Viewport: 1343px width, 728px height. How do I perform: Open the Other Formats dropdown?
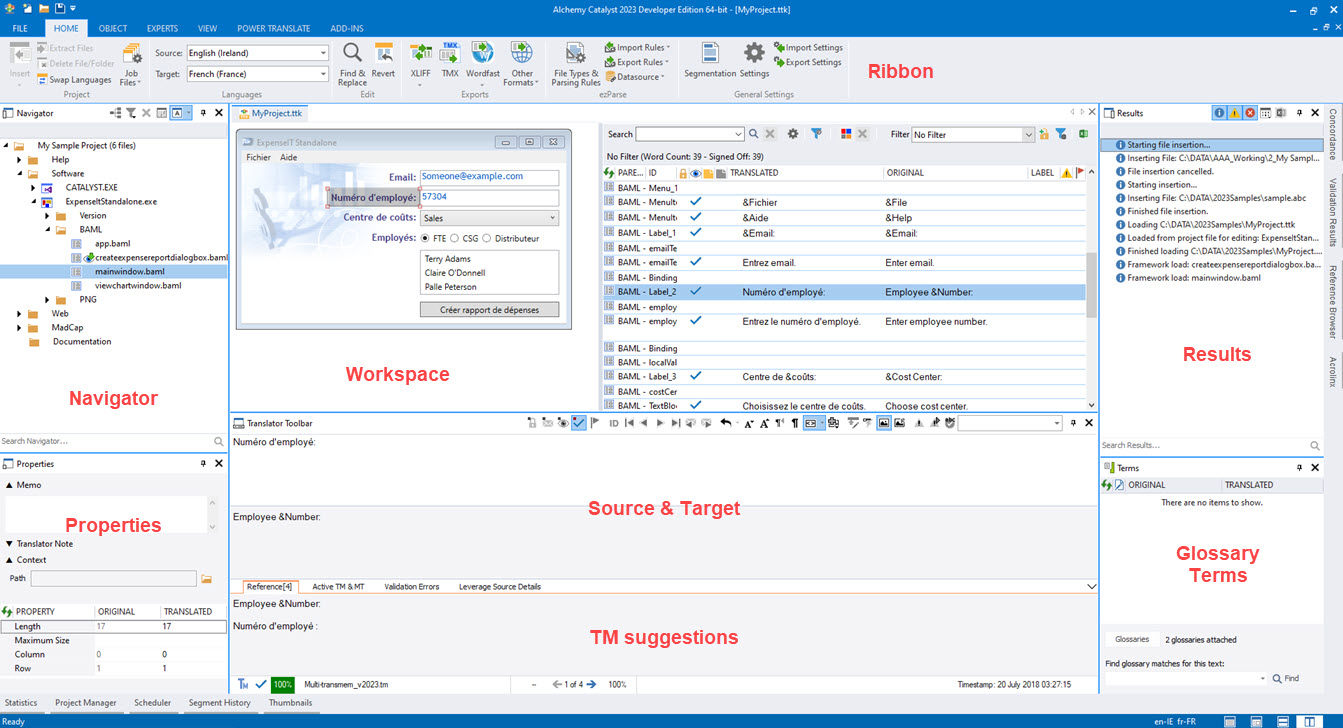tap(520, 63)
